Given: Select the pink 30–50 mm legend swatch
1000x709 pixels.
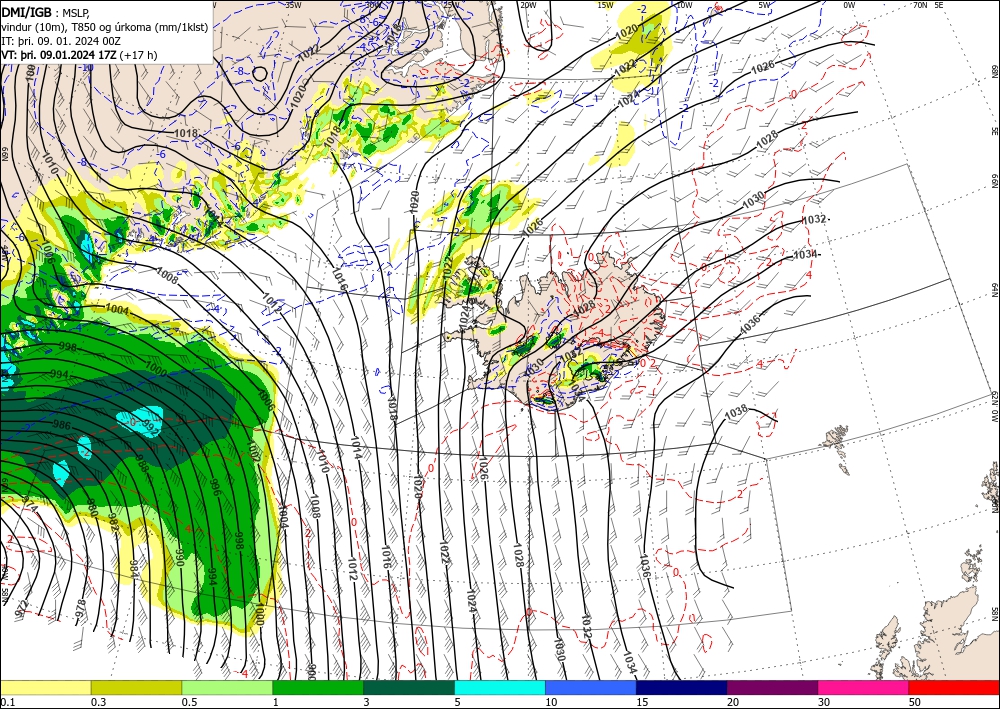Looking at the screenshot, I should click(x=863, y=687).
